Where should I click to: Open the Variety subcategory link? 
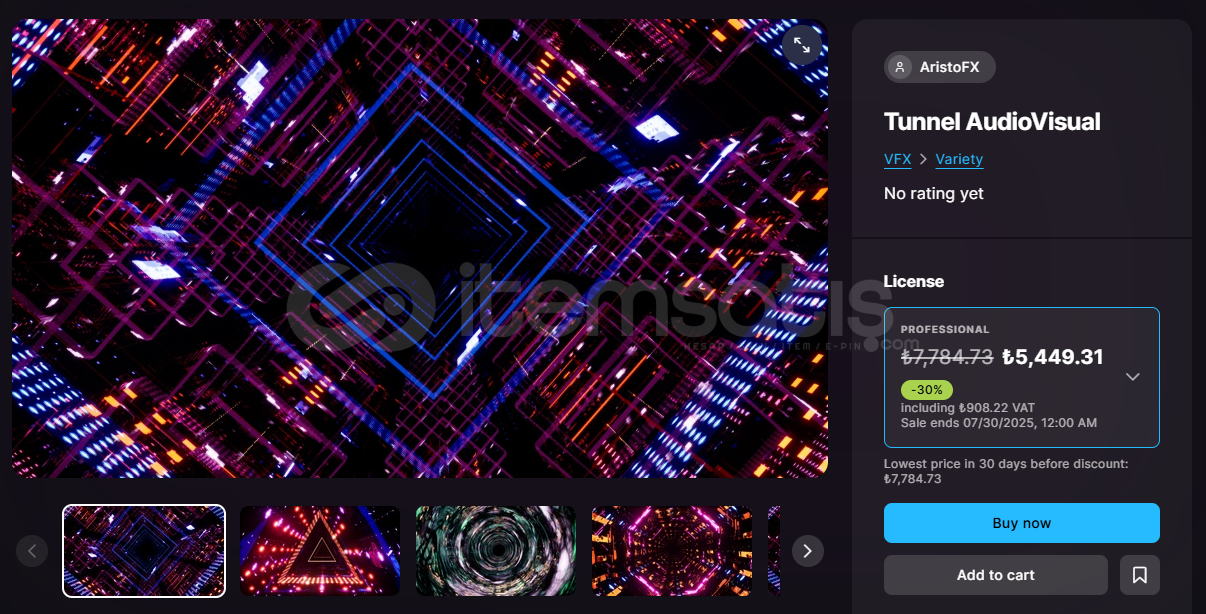point(959,159)
